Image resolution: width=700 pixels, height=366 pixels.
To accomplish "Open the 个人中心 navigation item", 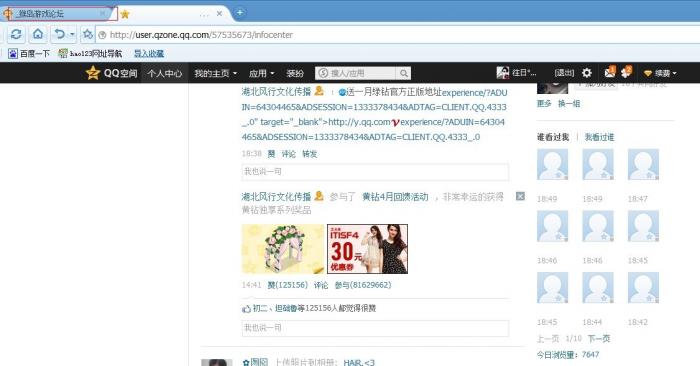I will coord(165,73).
